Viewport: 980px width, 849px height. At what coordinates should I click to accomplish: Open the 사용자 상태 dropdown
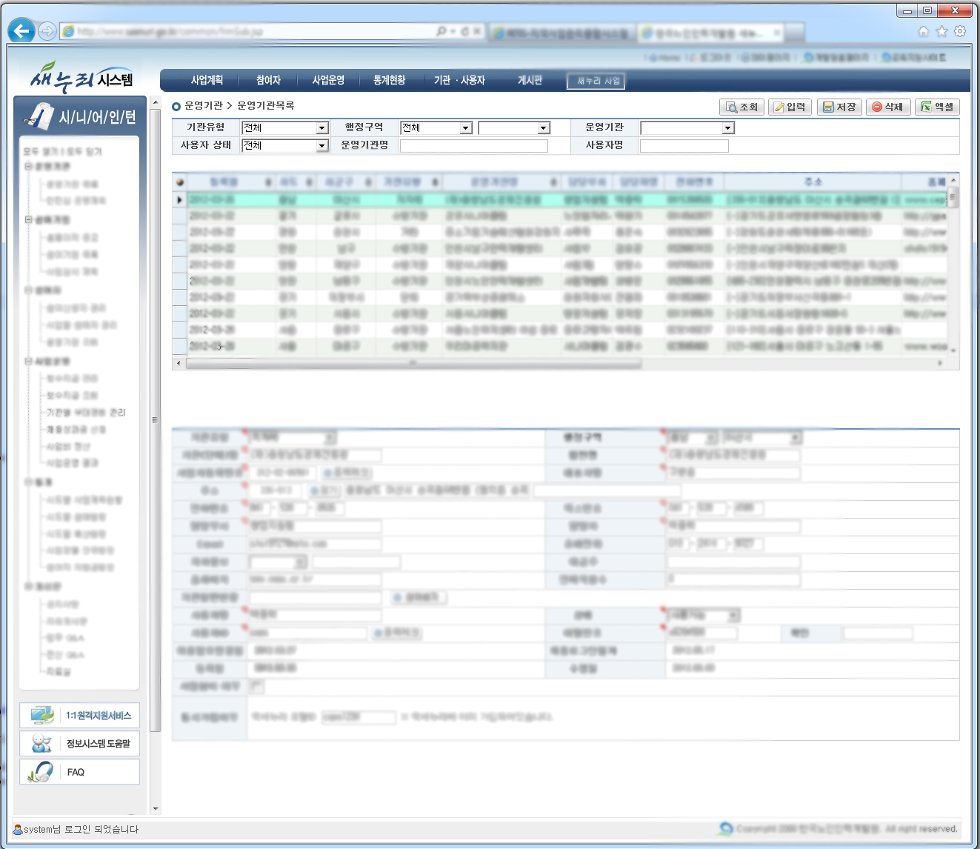tap(285, 146)
